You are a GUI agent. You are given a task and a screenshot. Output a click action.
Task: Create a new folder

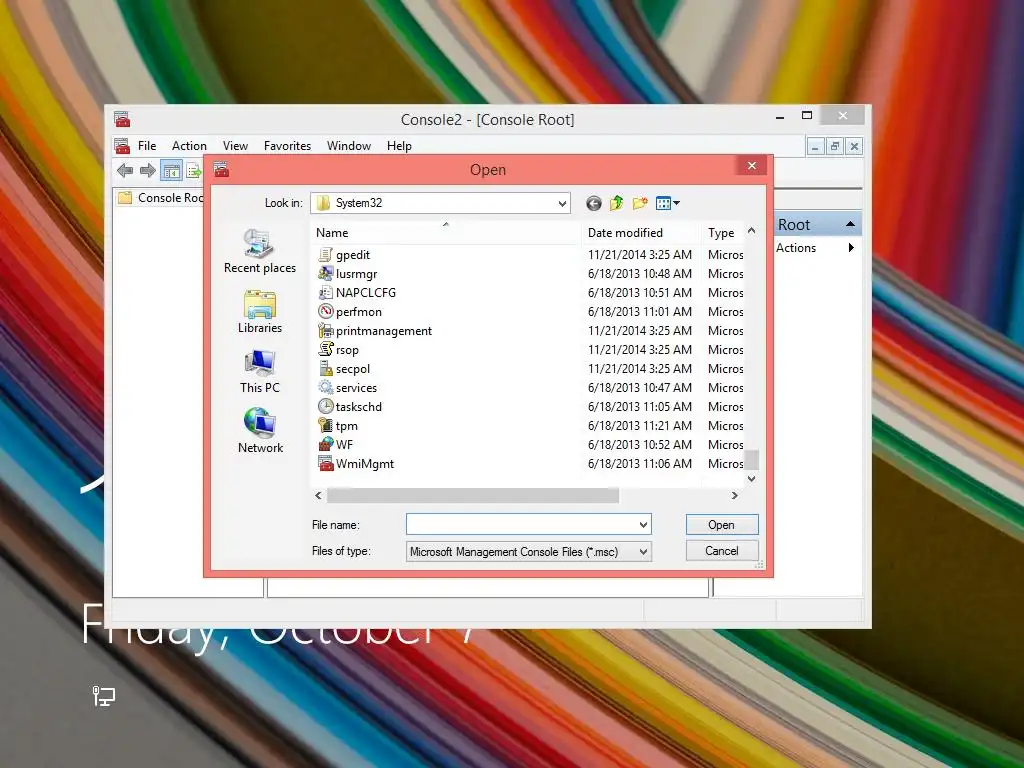tap(640, 204)
